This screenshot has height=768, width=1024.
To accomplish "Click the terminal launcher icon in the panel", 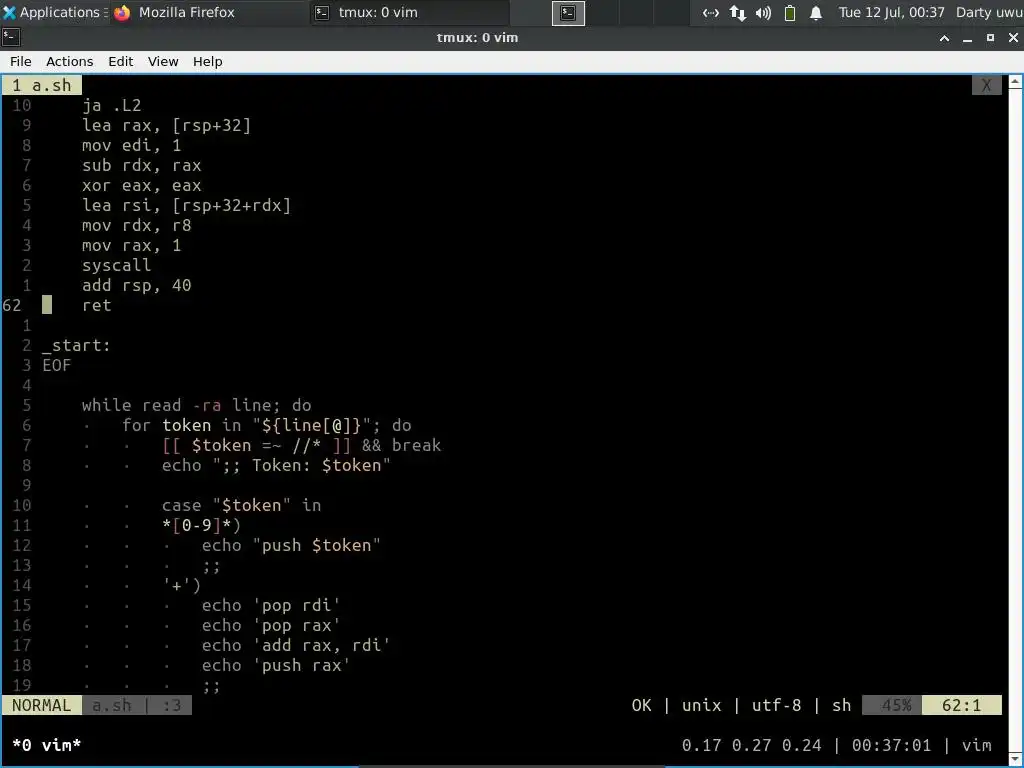I will coord(568,12).
